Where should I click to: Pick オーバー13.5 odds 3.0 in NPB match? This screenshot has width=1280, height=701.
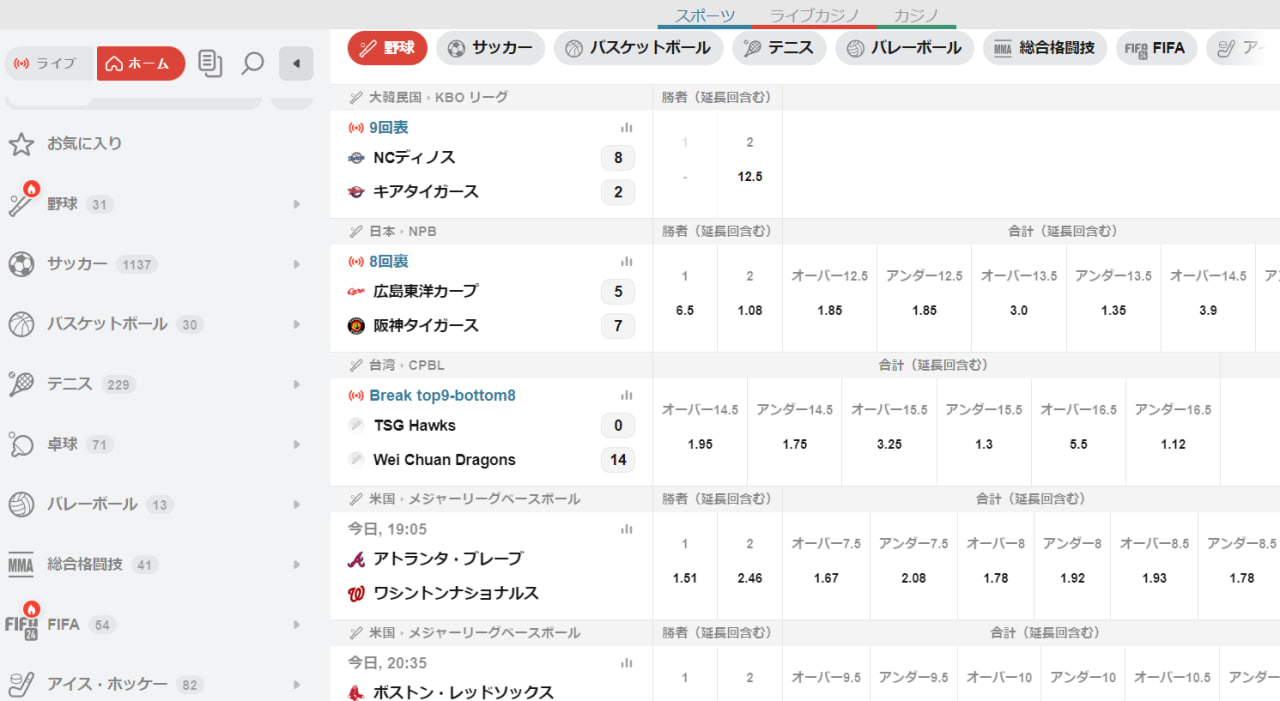1019,298
